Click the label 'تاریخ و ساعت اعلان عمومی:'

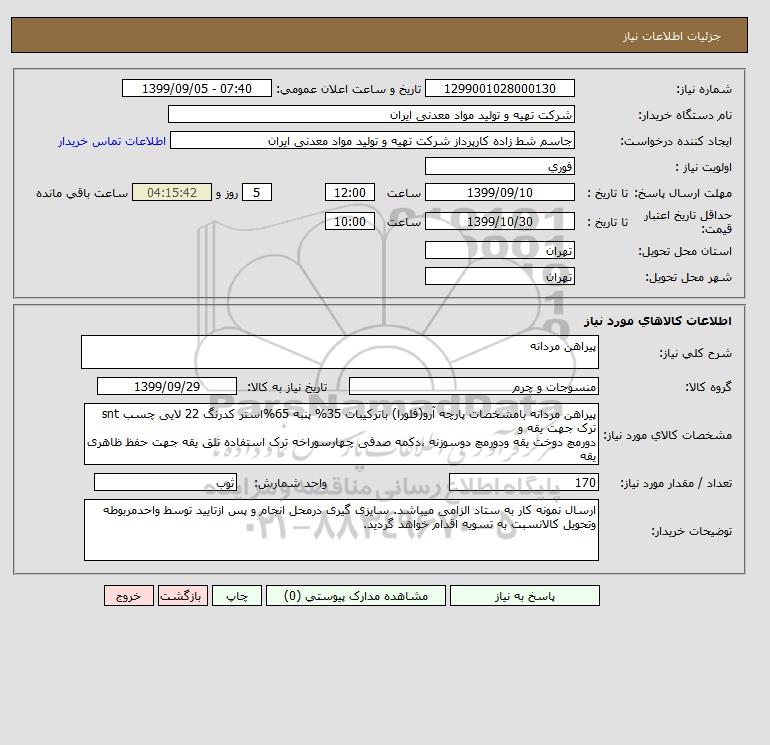click(x=349, y=89)
